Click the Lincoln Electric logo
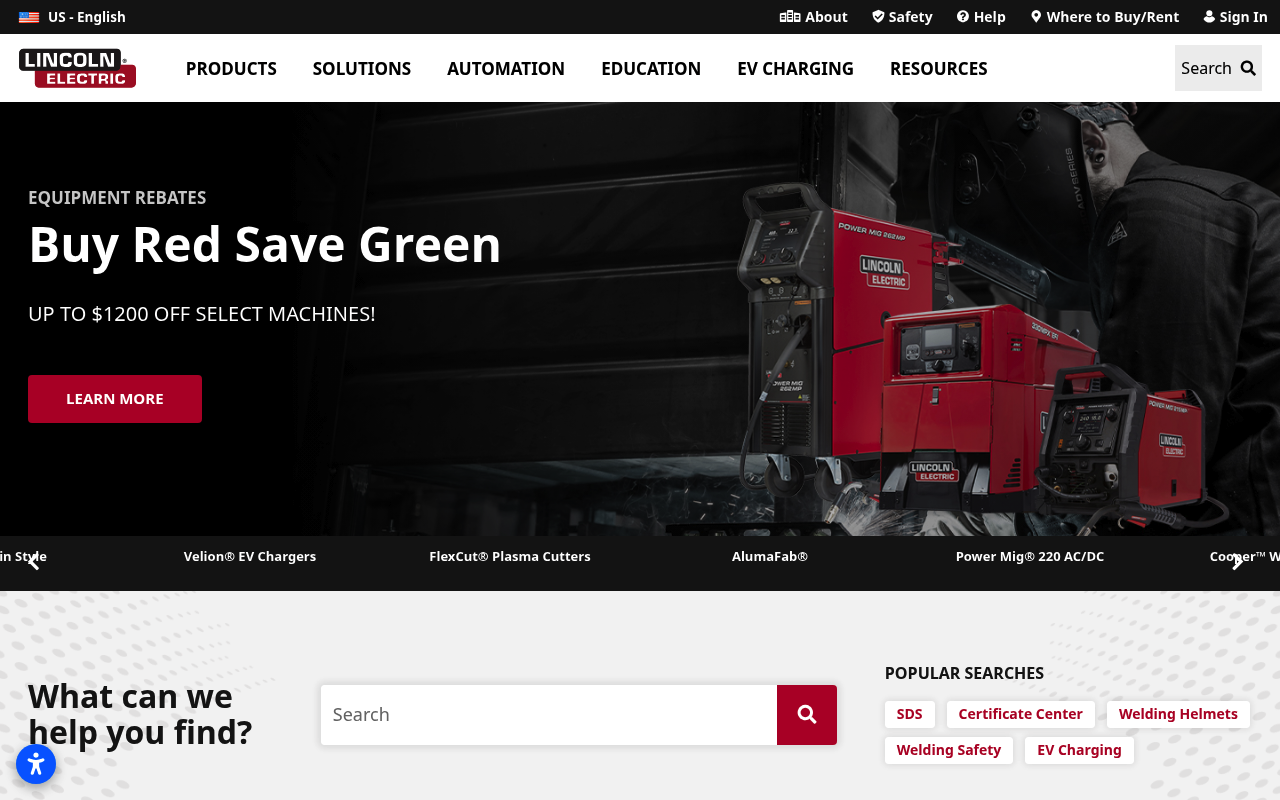This screenshot has height=800, width=1280. (x=77, y=68)
